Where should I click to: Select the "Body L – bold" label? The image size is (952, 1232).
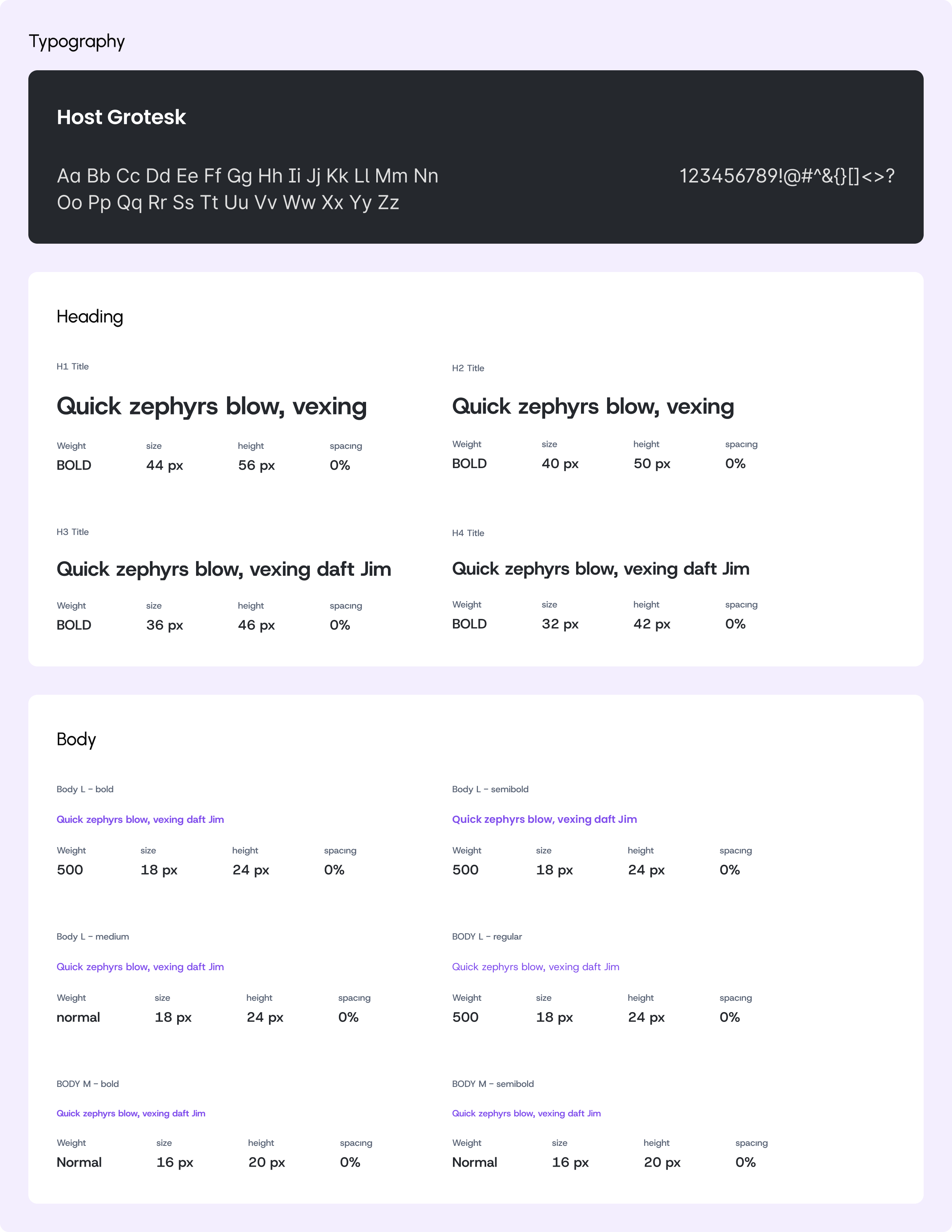(x=85, y=789)
